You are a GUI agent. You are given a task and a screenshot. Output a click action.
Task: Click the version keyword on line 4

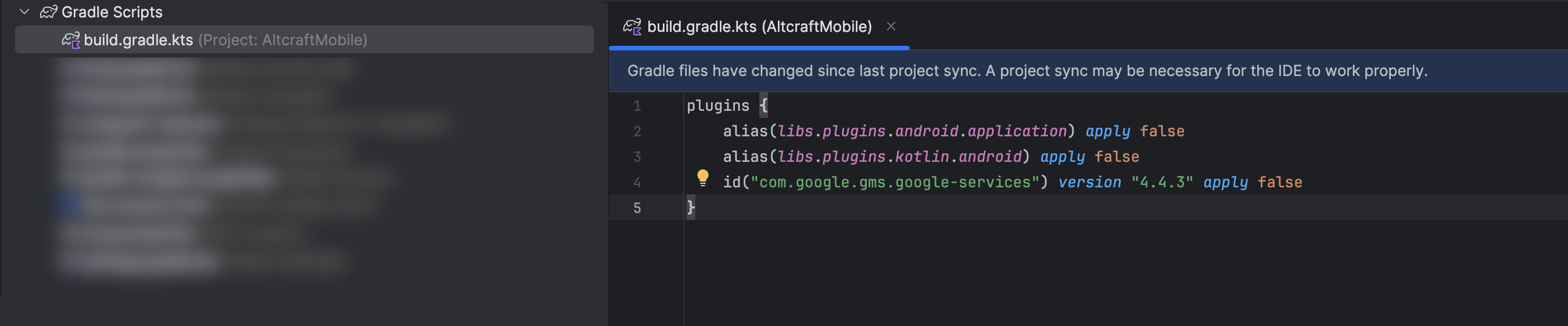tap(1089, 183)
